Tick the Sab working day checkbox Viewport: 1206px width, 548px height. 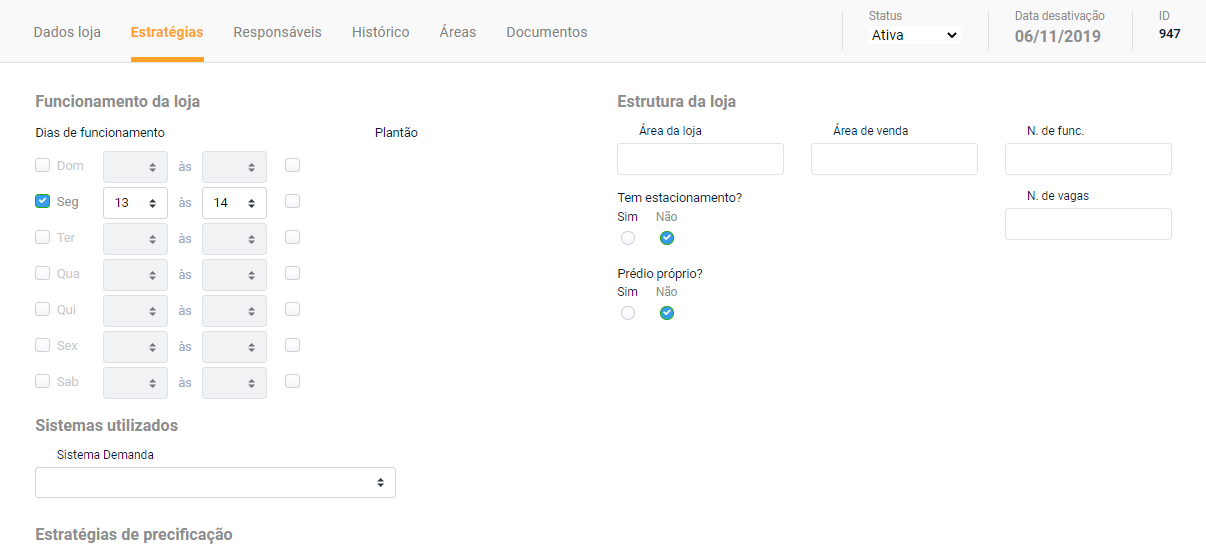tap(42, 382)
